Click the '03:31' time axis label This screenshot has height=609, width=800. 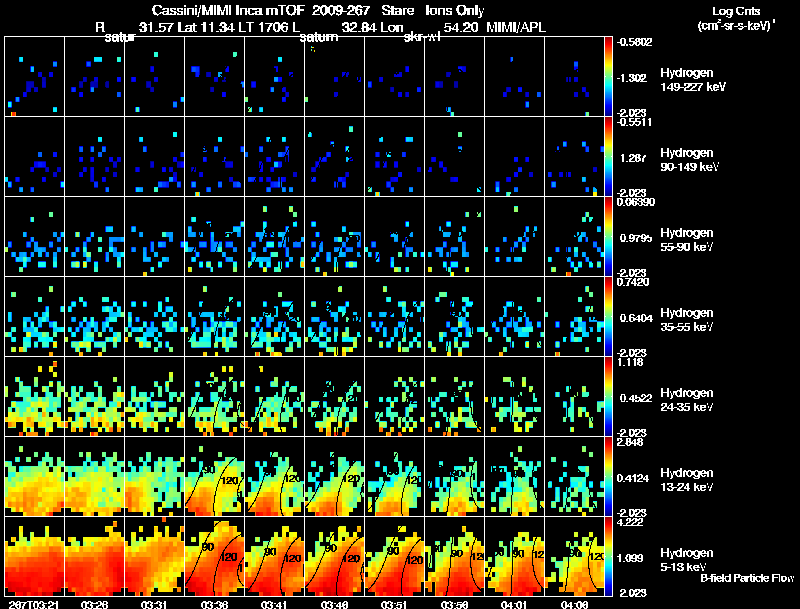click(x=154, y=604)
